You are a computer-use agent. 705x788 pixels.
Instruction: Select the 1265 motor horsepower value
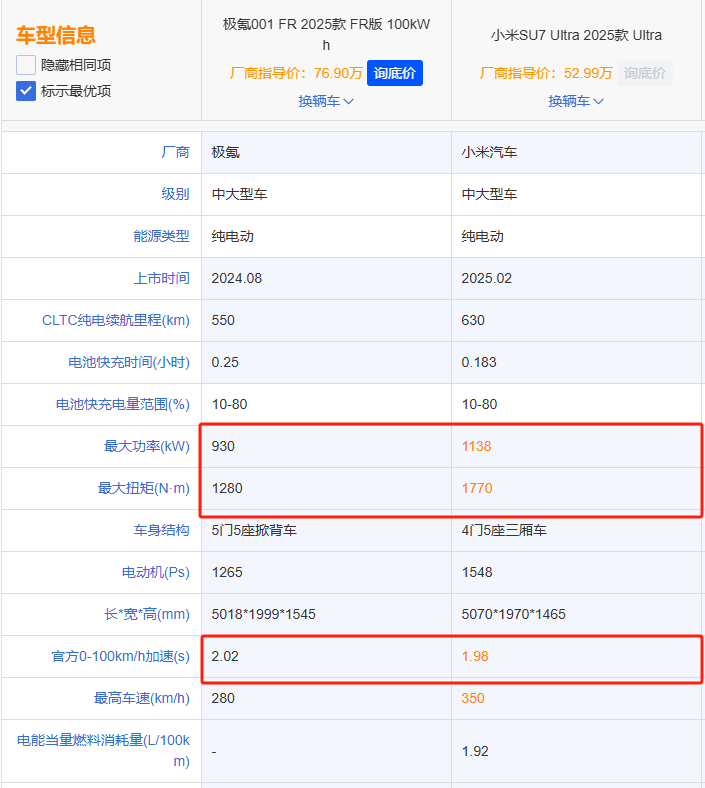coord(227,572)
